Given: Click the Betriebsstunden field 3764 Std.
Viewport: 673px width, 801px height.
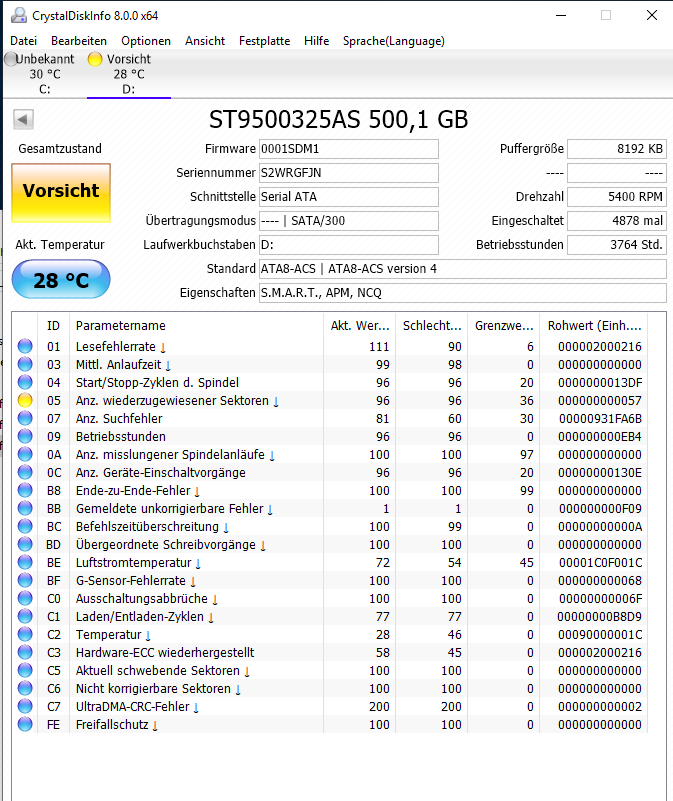Looking at the screenshot, I should (617, 245).
